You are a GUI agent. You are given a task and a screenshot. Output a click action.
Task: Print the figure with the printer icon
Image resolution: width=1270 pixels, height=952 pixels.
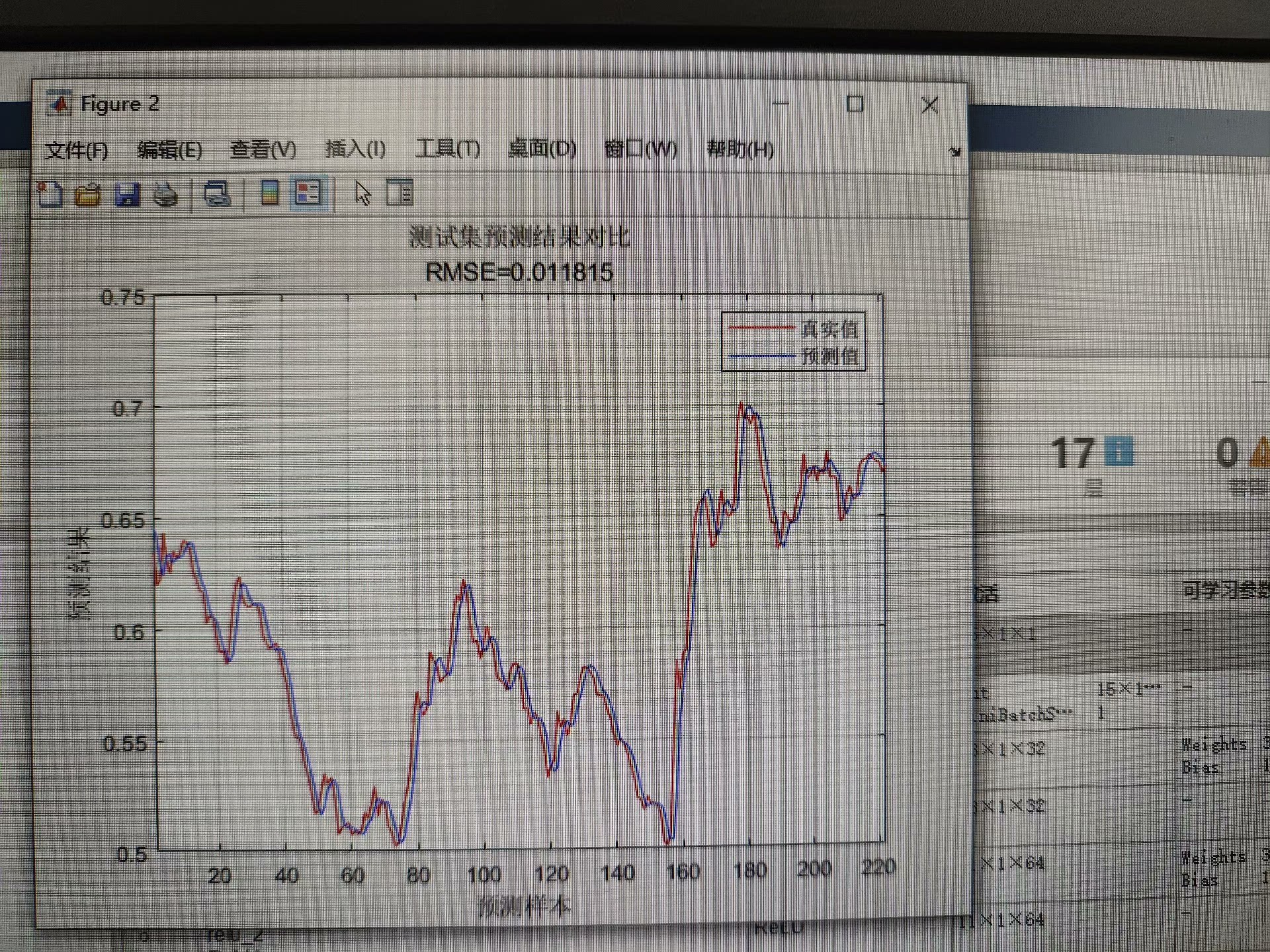[x=165, y=194]
